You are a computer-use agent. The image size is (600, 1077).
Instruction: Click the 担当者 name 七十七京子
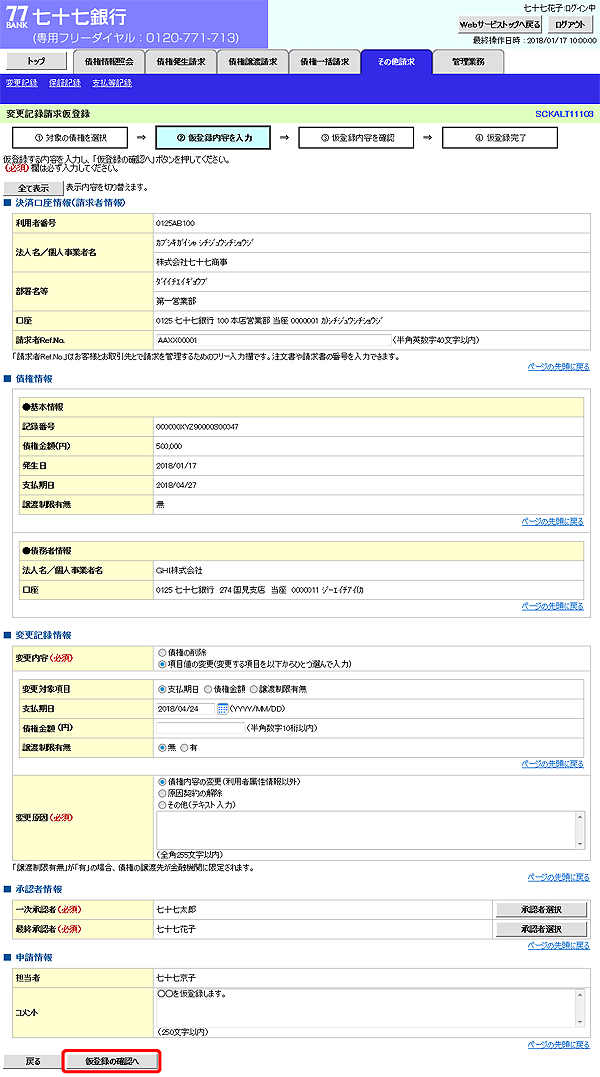(176, 977)
